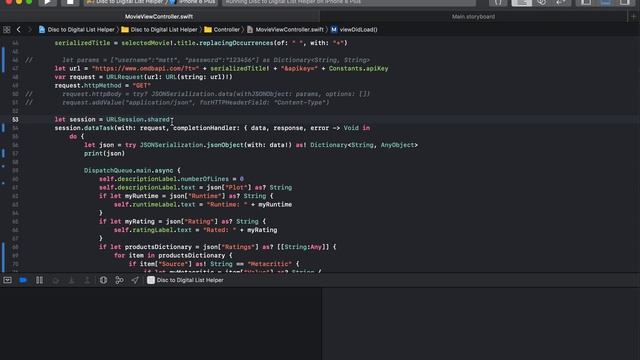Click the 'print(json)' statement
The height and width of the screenshot is (360, 640).
click(x=104, y=153)
